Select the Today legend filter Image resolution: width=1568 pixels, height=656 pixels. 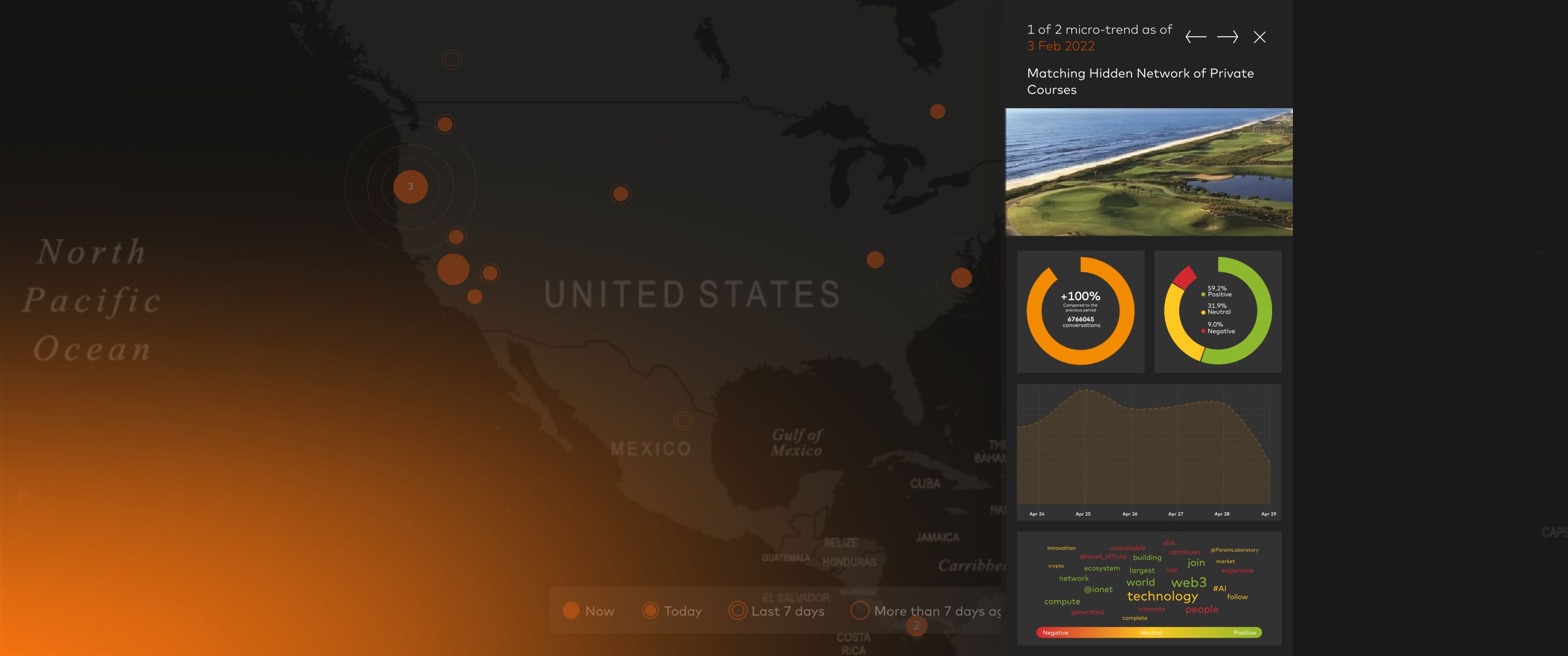coord(672,611)
